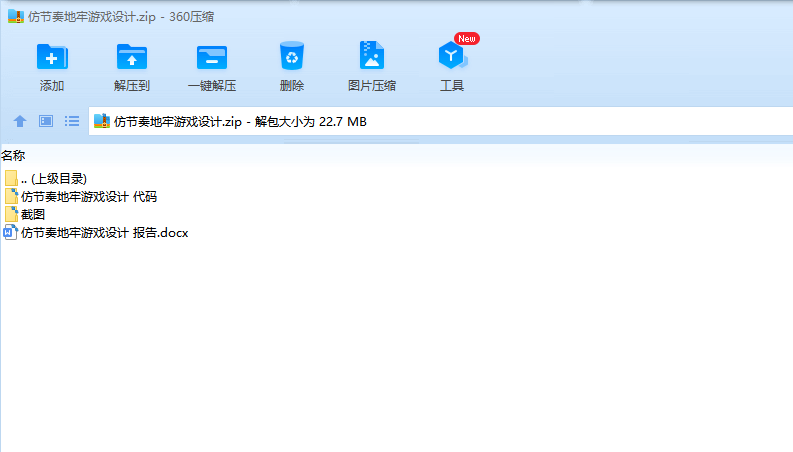
Task: Click the 360压缩 app icon in the title bar
Action: click(x=16, y=16)
